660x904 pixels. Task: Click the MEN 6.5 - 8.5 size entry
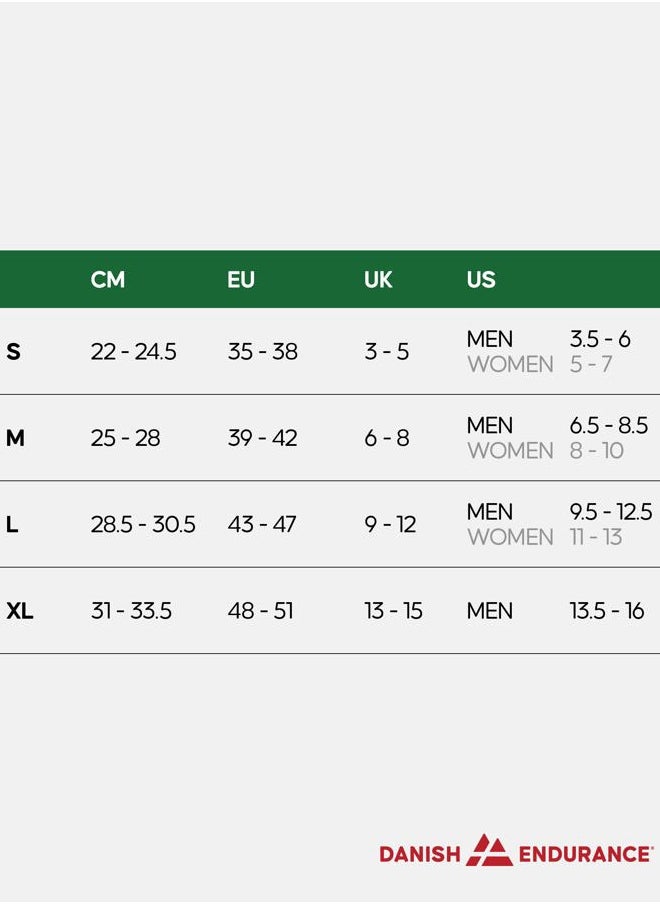click(557, 425)
